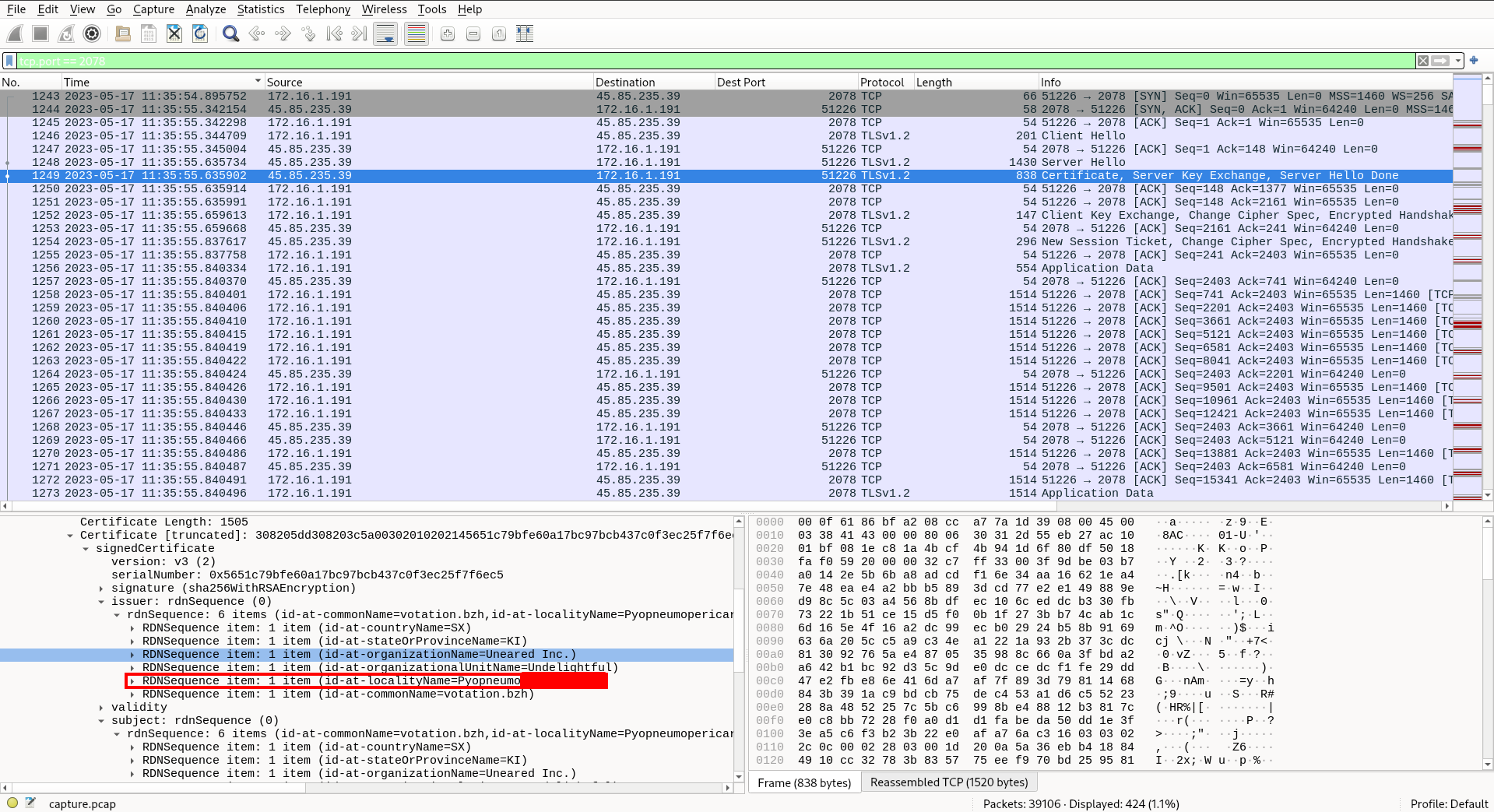Expand the signature (sha256WithRSAEncryption) node
The height and width of the screenshot is (812, 1494).
(x=101, y=589)
